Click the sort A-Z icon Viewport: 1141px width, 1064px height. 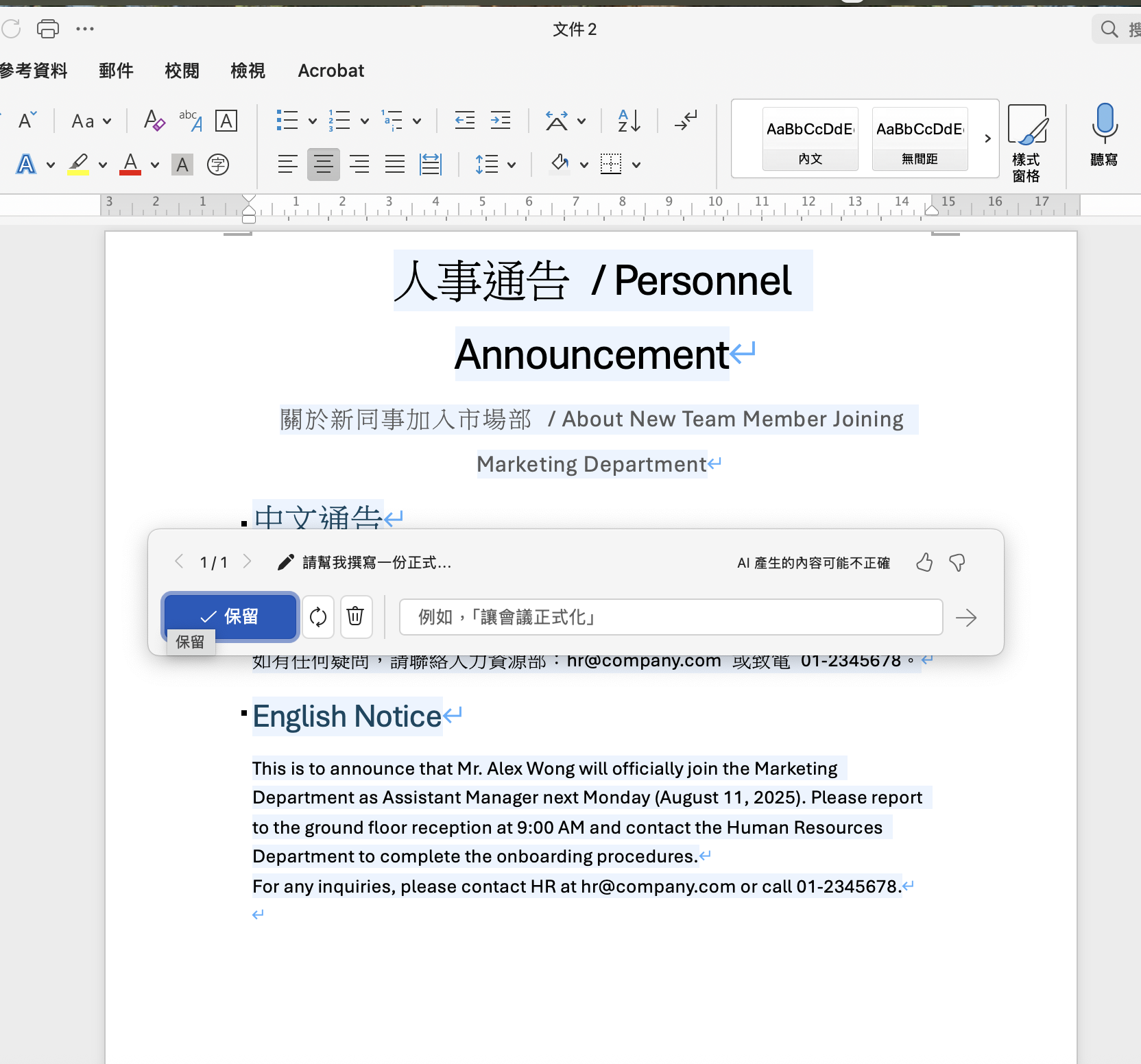[x=629, y=121]
